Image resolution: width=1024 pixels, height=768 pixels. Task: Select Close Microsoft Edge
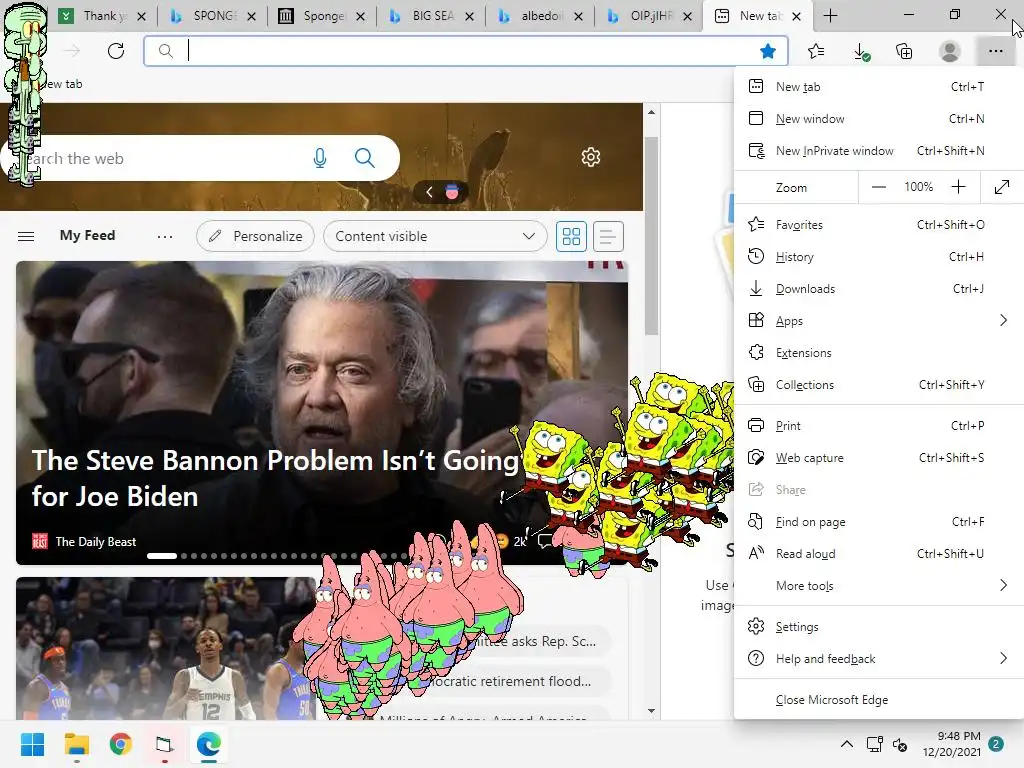click(x=878, y=700)
